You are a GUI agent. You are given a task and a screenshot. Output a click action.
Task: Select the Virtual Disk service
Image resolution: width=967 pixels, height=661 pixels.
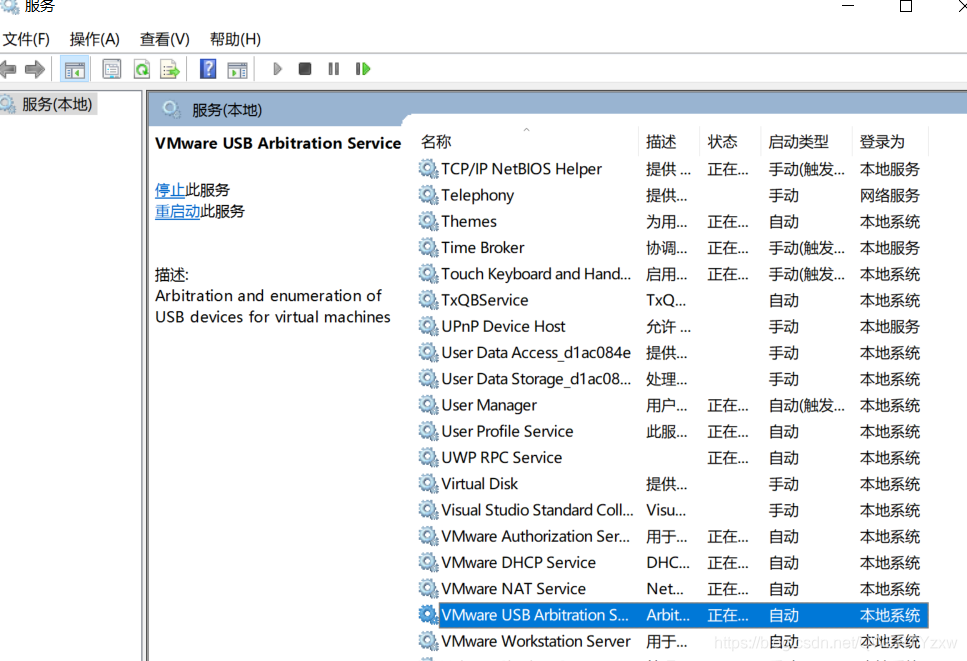coord(672,484)
